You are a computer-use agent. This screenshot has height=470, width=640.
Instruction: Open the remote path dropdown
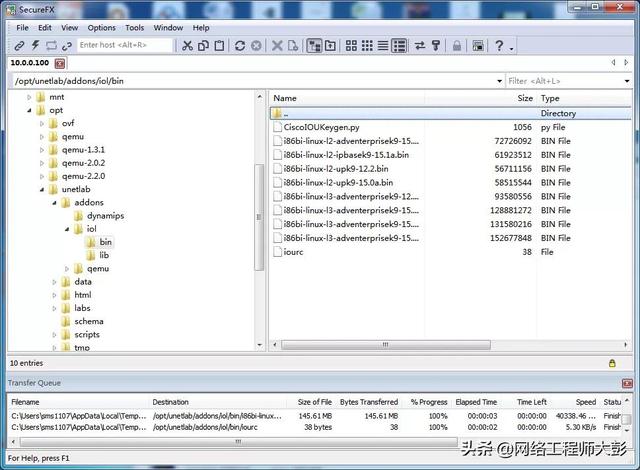coord(499,81)
